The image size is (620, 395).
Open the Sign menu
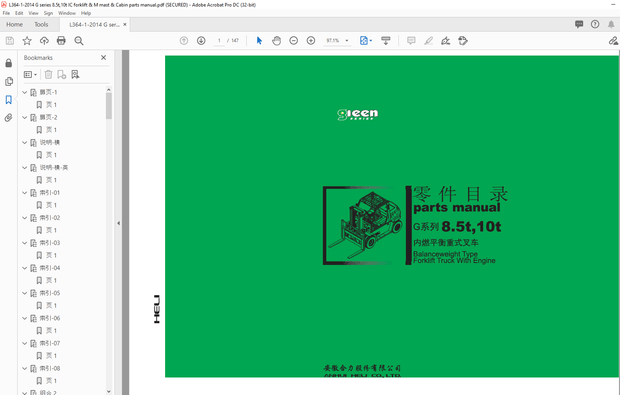point(48,13)
